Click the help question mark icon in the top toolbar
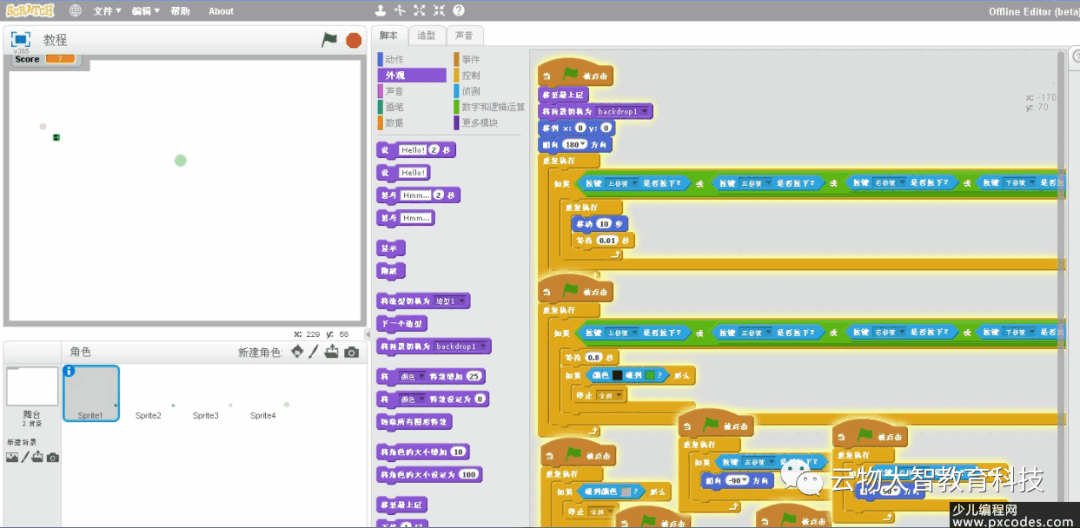The height and width of the screenshot is (528, 1080). pos(459,11)
